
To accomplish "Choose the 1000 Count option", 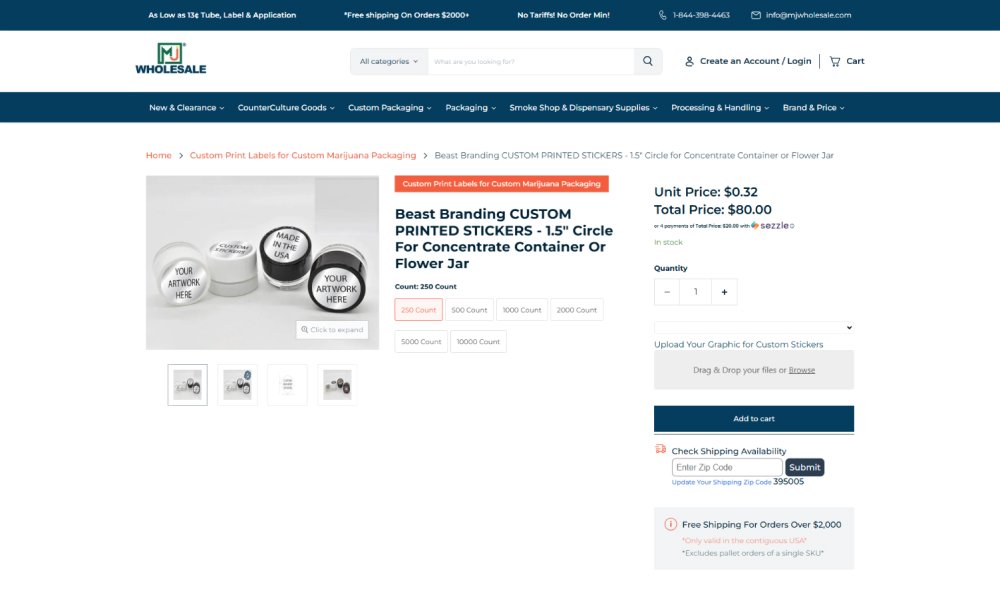I will (x=522, y=310).
